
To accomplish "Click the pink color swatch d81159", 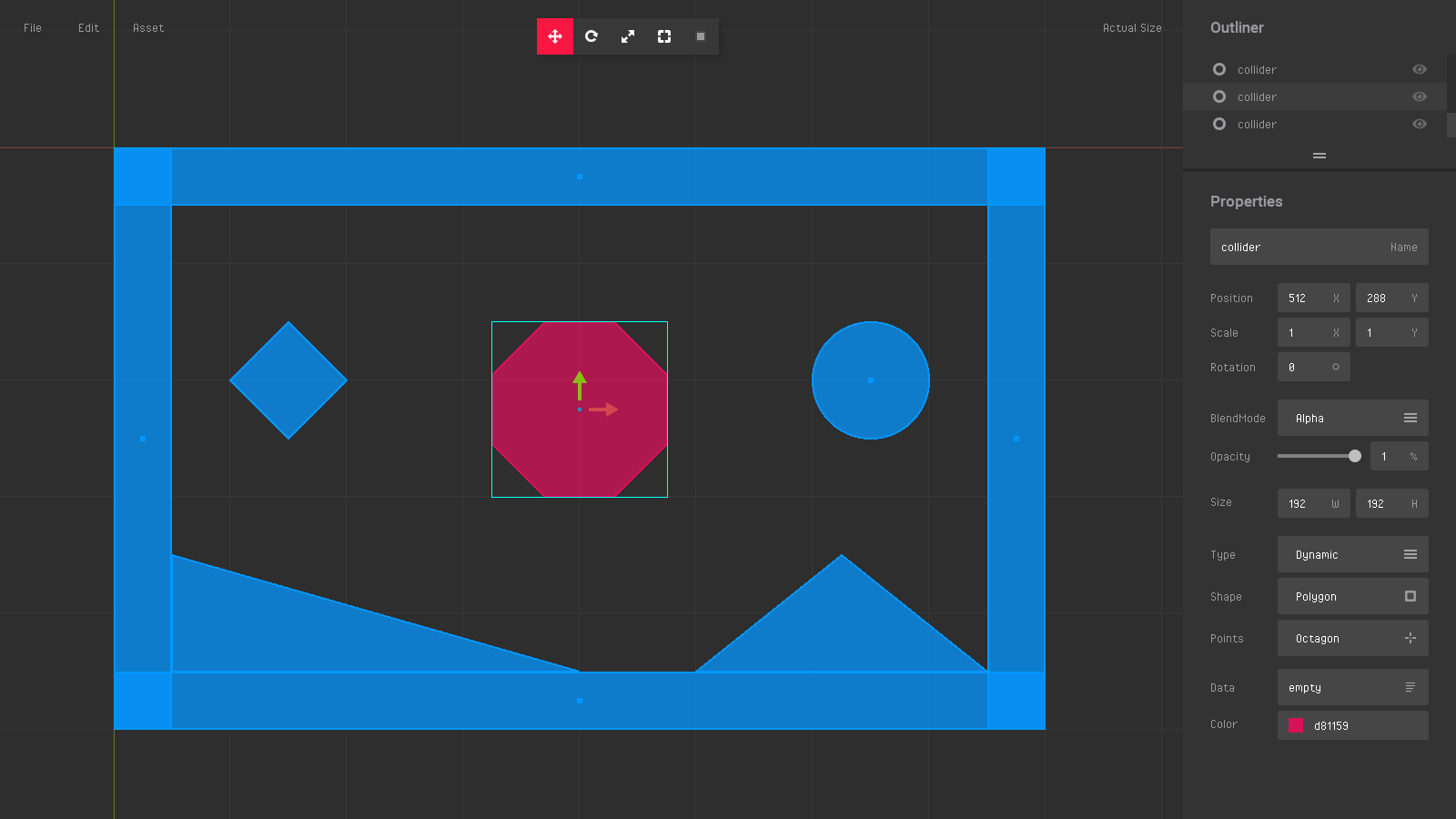I will [1296, 725].
